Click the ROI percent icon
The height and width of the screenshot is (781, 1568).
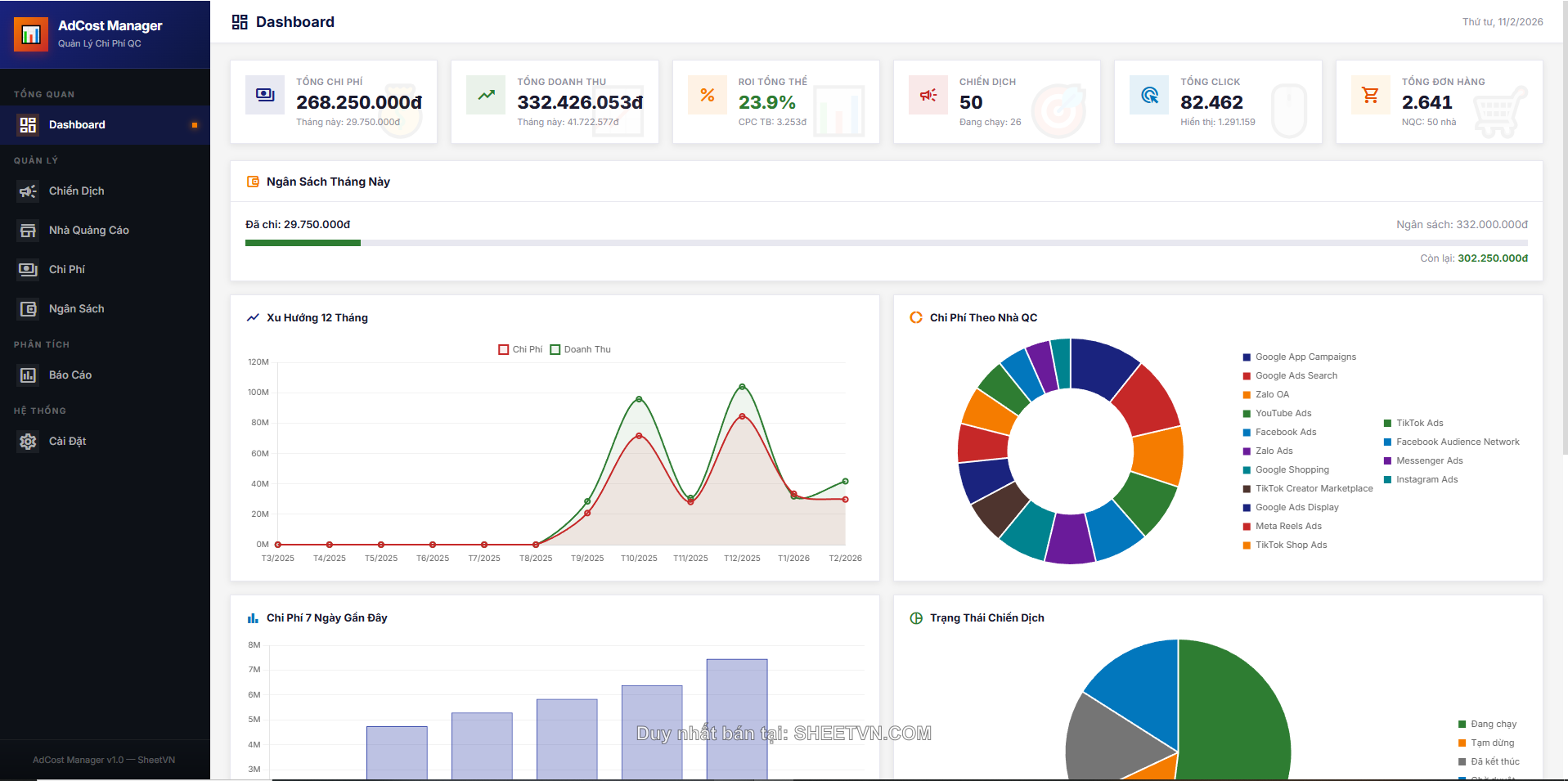[x=708, y=95]
